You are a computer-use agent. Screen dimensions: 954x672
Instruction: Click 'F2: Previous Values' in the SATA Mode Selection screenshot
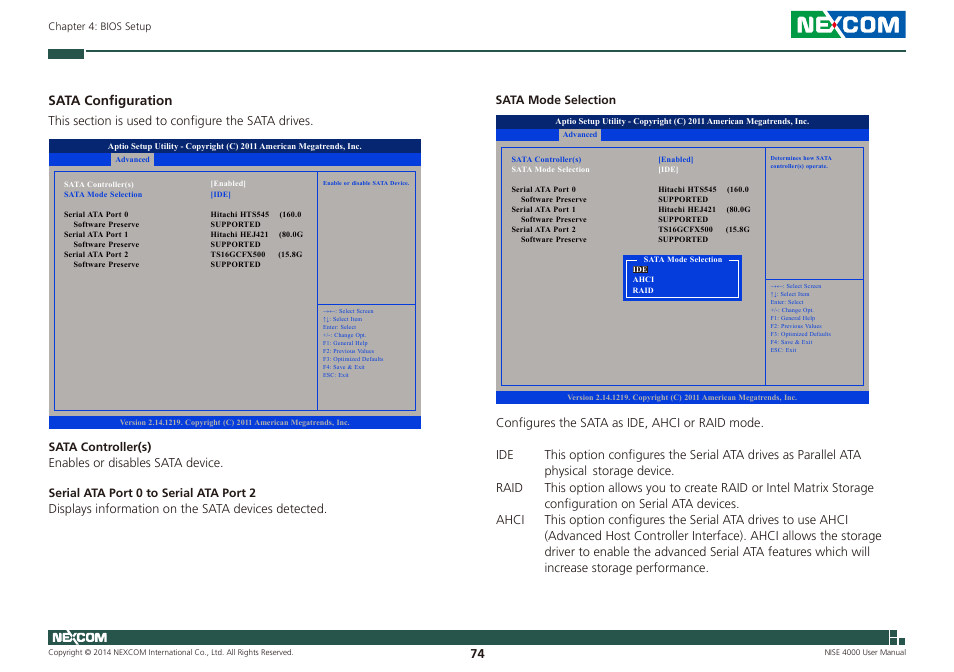pyautogui.click(x=796, y=326)
